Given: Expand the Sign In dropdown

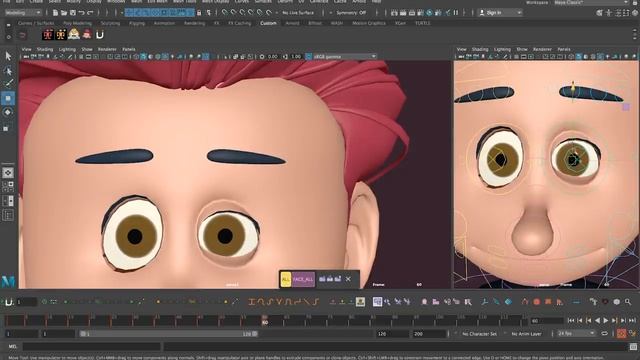Looking at the screenshot, I should click(x=500, y=13).
